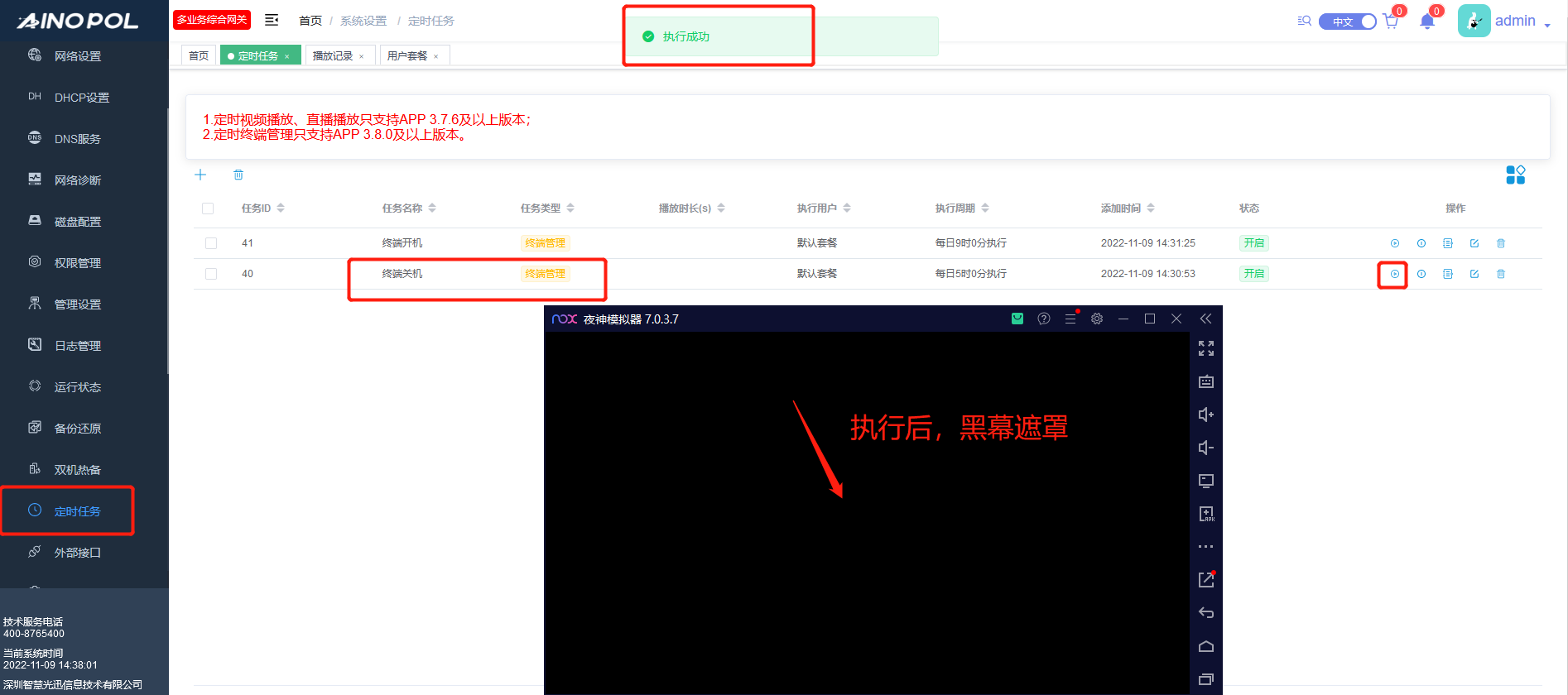
Task: Click the 终端管理 tag on task 41
Action: click(x=546, y=243)
